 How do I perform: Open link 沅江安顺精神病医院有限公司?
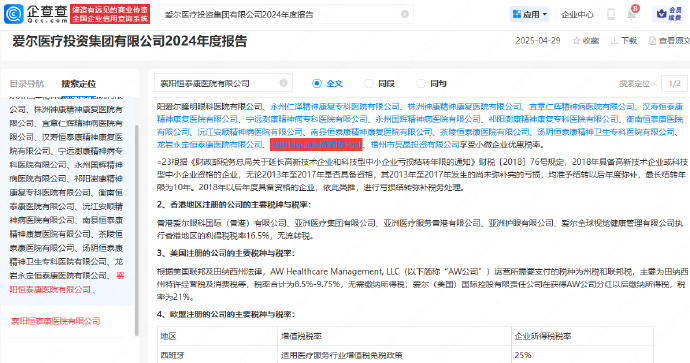pos(250,132)
